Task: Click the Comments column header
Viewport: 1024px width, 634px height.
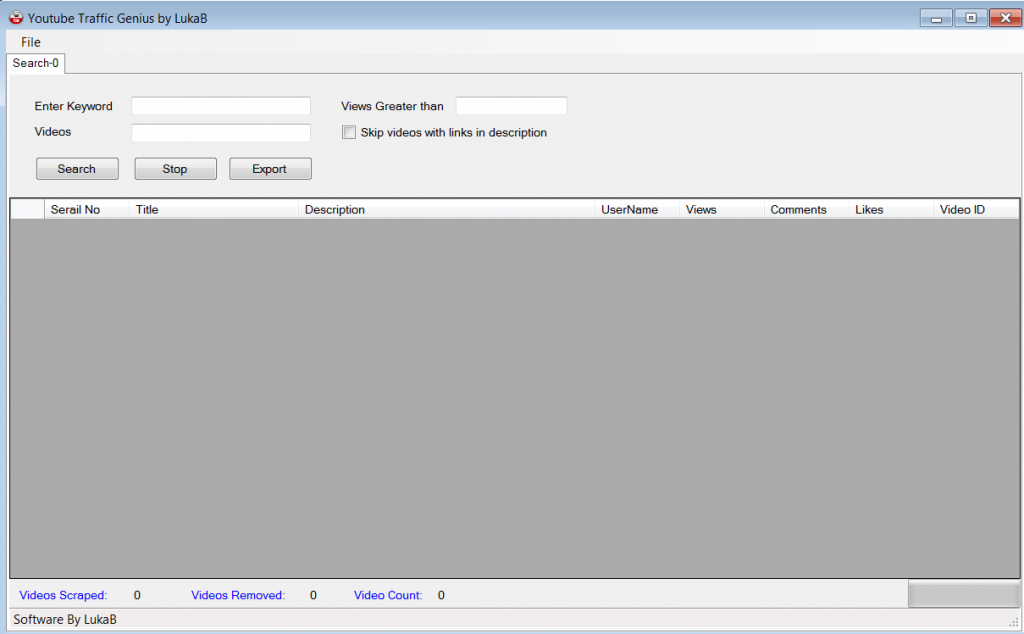Action: click(805, 210)
